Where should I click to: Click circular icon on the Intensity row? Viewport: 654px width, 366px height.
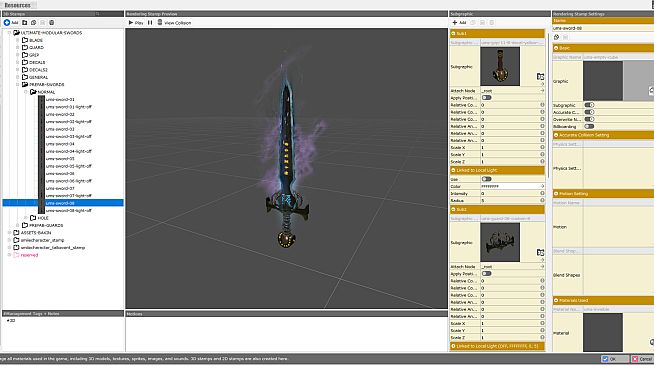pyautogui.click(x=542, y=193)
